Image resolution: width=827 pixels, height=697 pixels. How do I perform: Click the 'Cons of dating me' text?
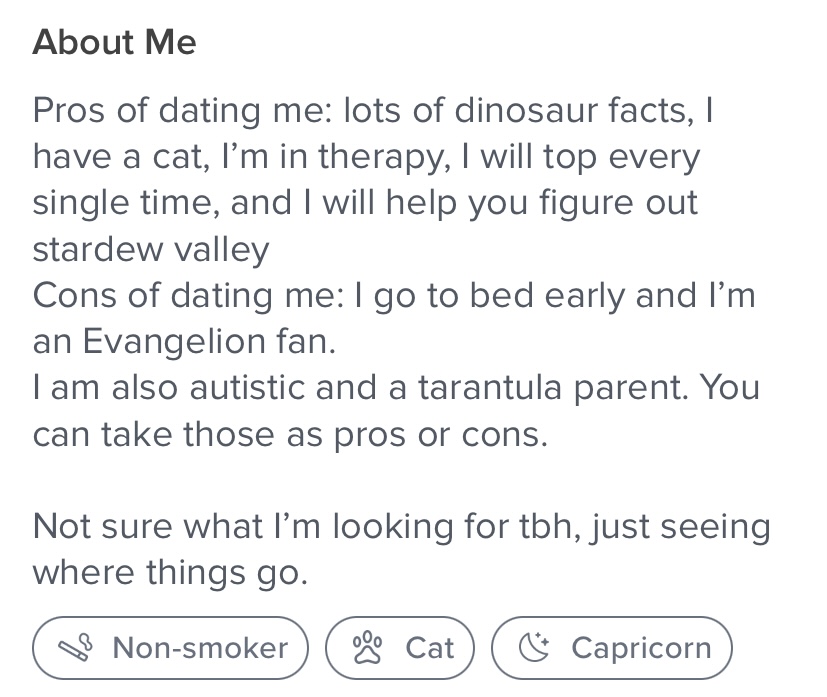pyautogui.click(x=189, y=295)
